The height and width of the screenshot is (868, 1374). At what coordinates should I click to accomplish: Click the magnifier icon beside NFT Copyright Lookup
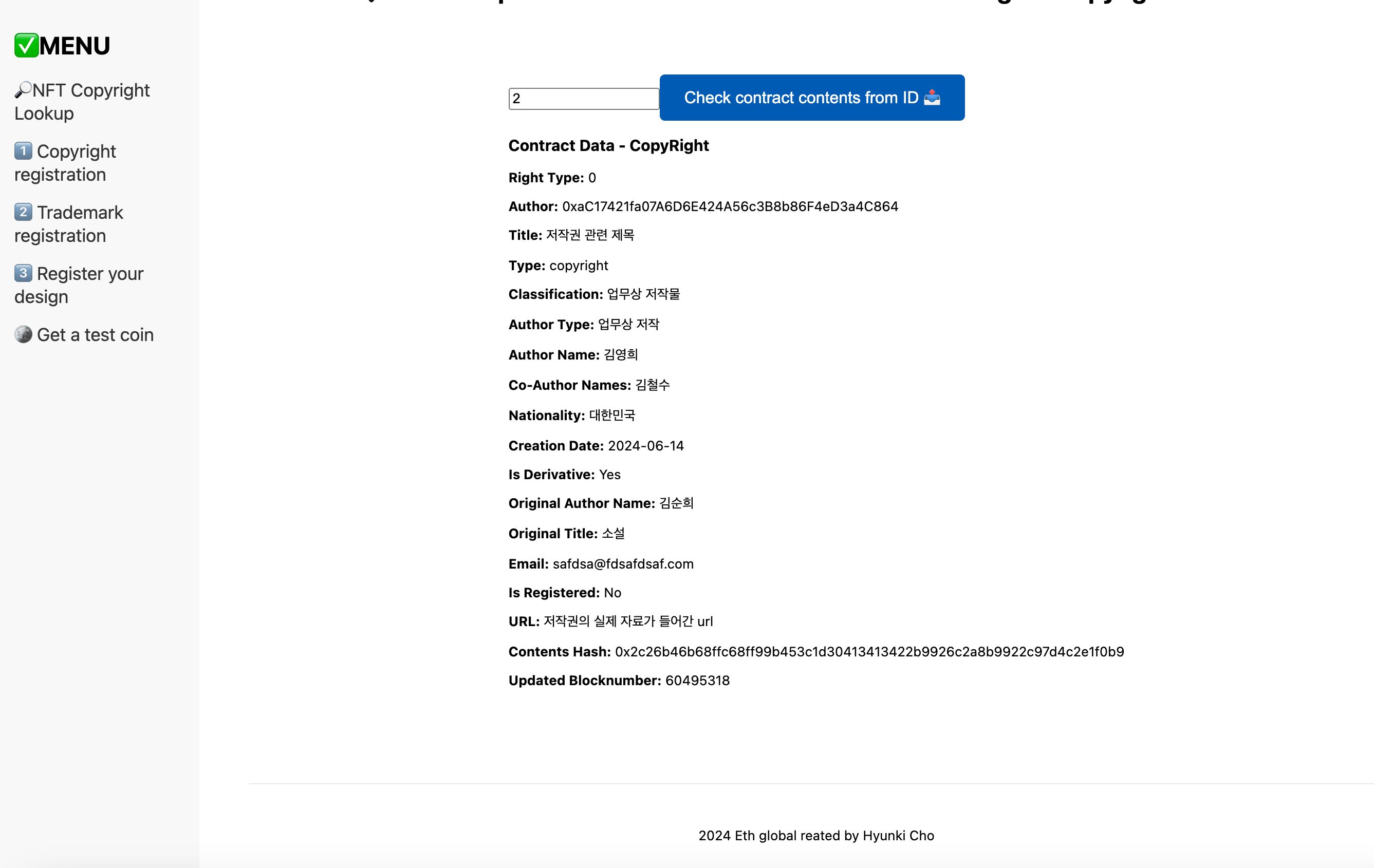click(23, 90)
